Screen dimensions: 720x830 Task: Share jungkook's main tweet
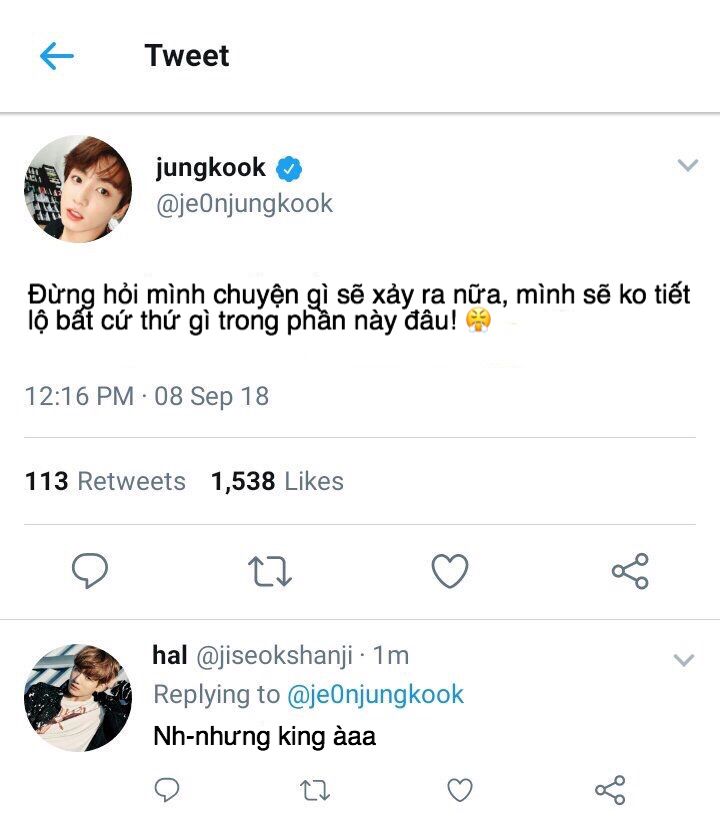click(630, 571)
